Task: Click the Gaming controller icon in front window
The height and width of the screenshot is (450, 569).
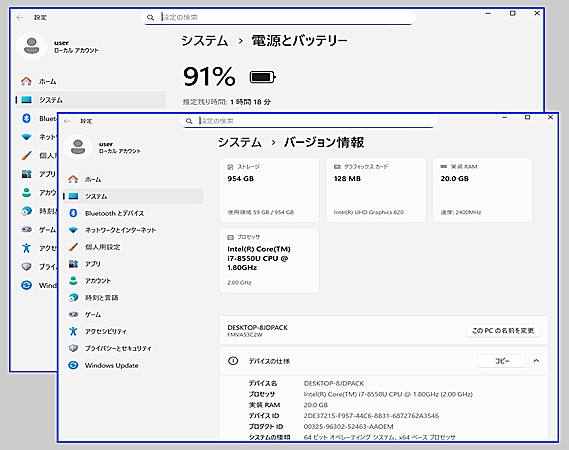Action: tap(73, 314)
